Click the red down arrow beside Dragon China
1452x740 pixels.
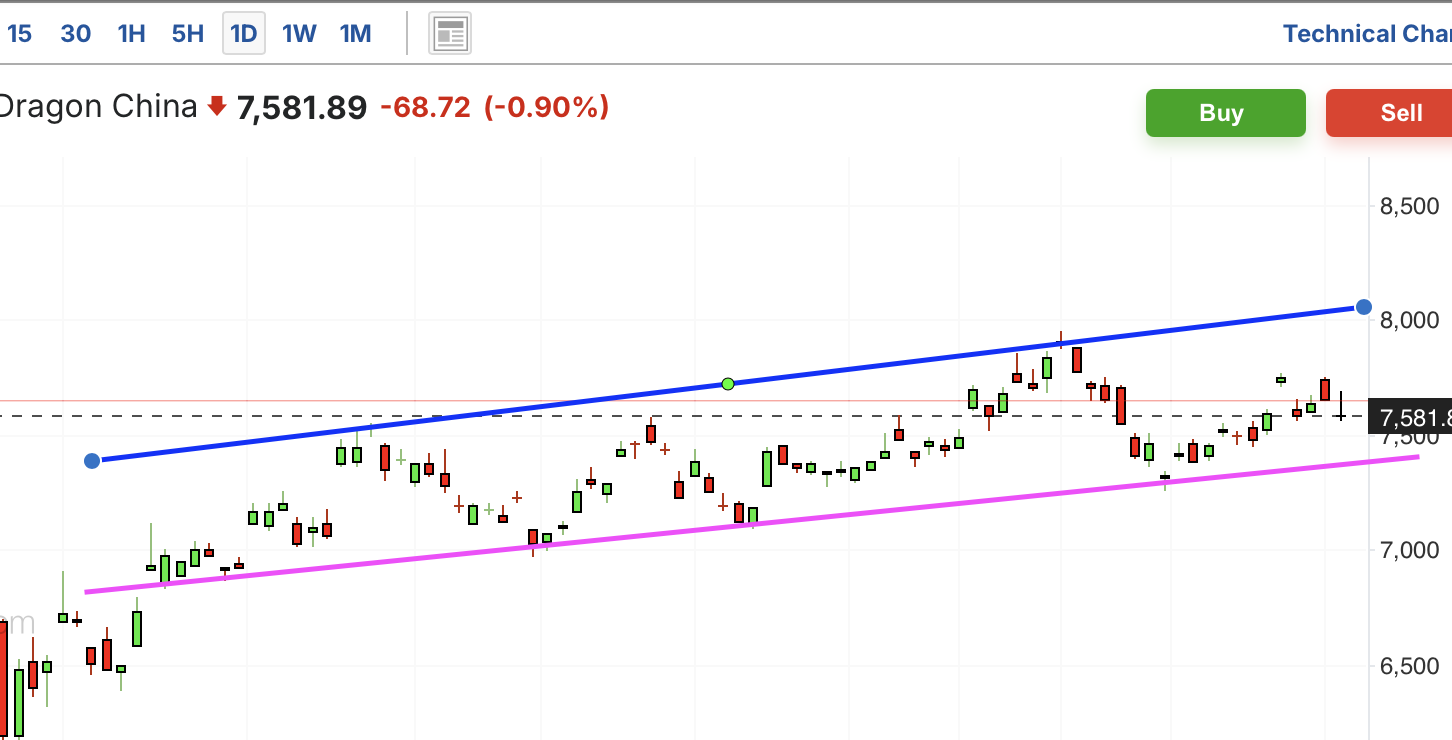[217, 106]
